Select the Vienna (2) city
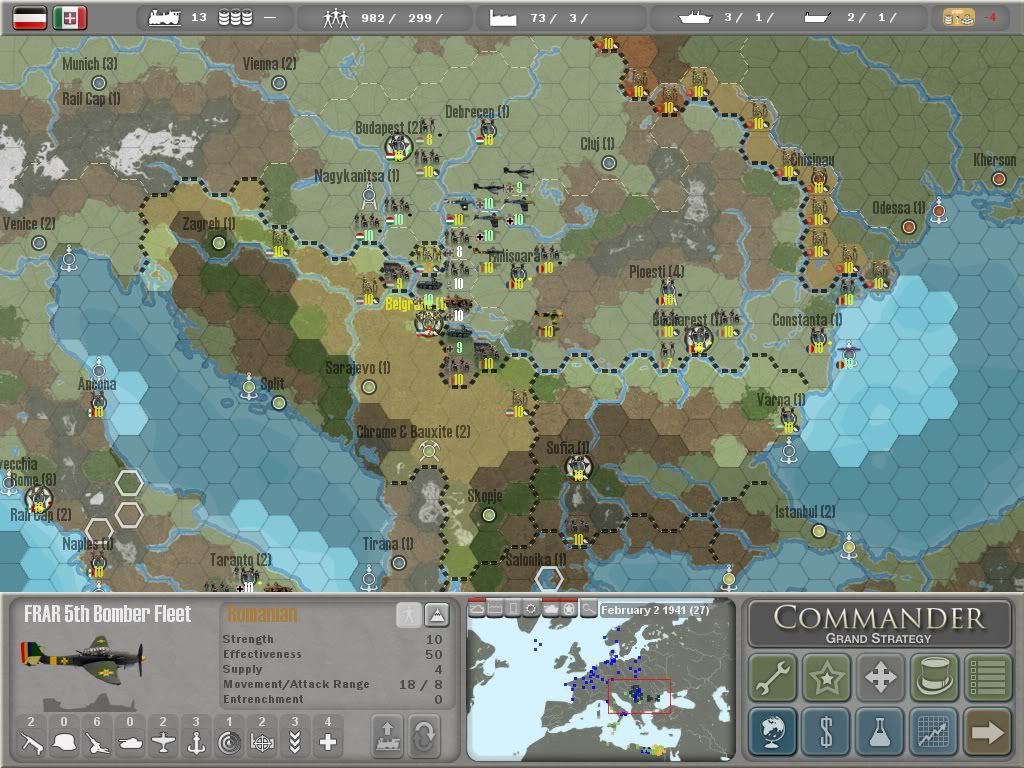Screen dimensions: 1024x768 click(x=270, y=64)
